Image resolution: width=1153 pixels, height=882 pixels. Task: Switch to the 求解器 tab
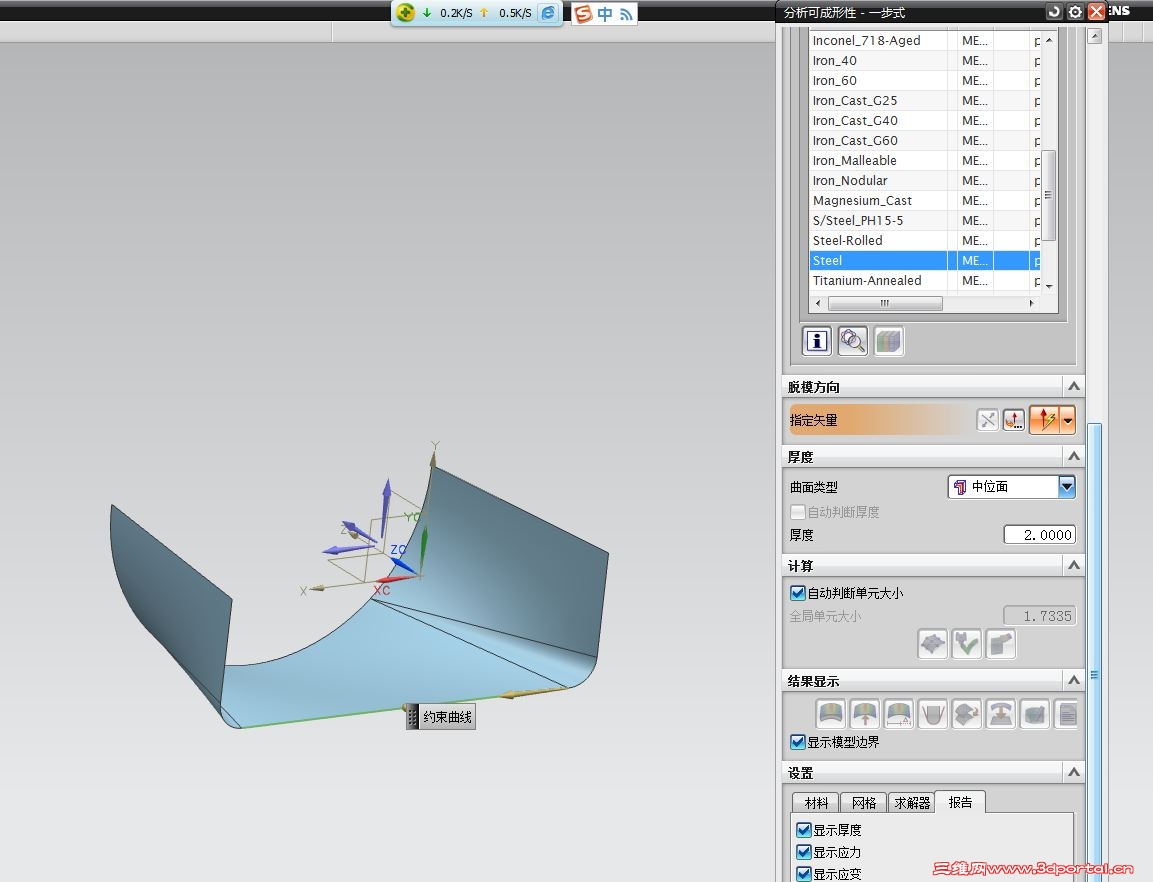pyautogui.click(x=912, y=803)
